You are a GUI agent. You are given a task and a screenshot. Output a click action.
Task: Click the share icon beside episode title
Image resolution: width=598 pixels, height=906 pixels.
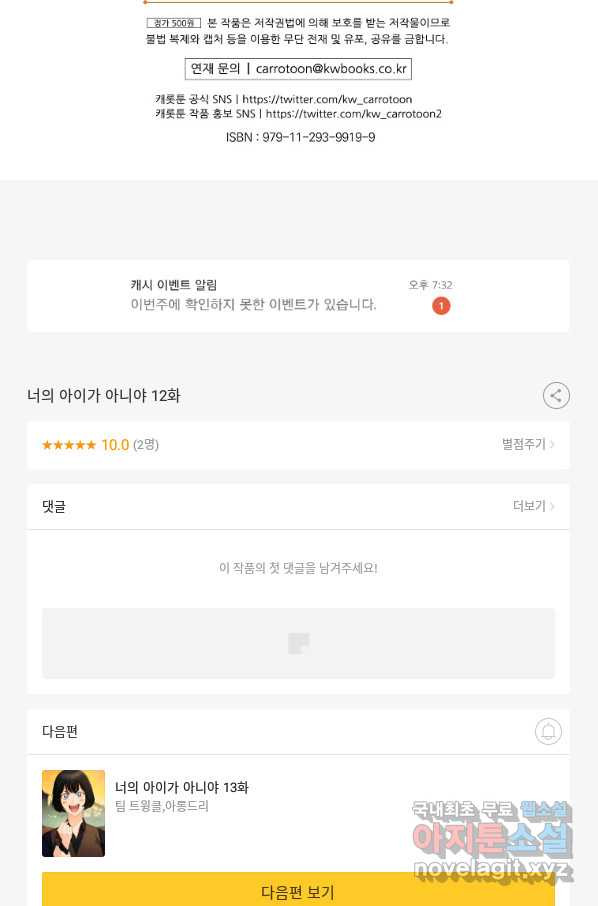pos(556,396)
